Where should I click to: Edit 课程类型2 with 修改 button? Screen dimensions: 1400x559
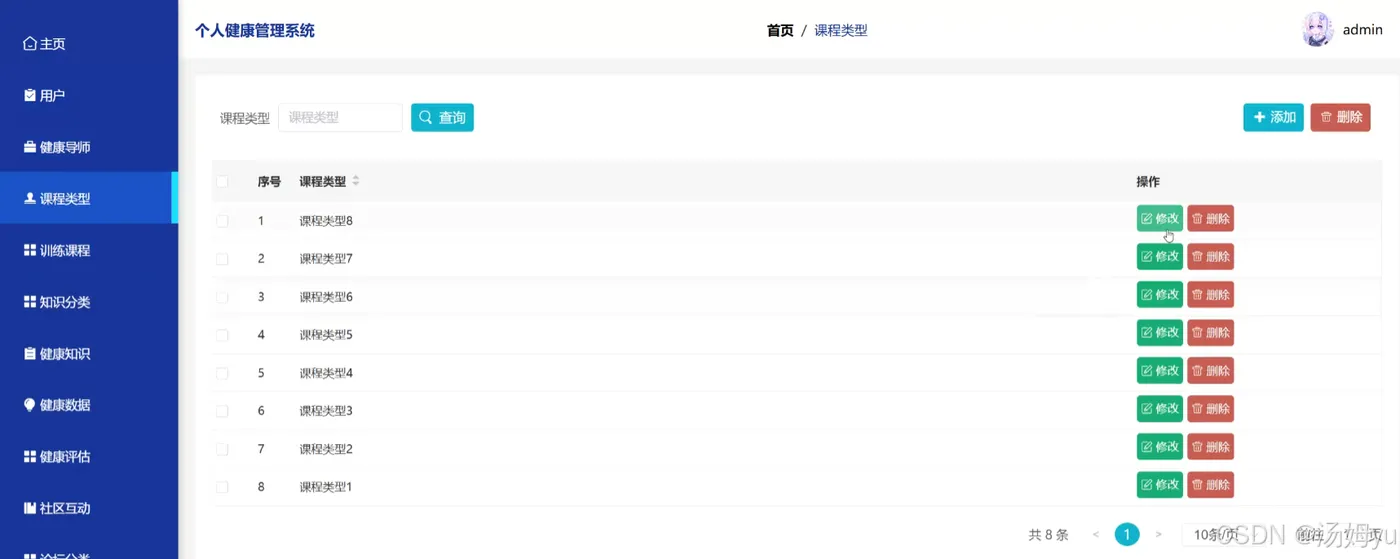(x=1160, y=446)
